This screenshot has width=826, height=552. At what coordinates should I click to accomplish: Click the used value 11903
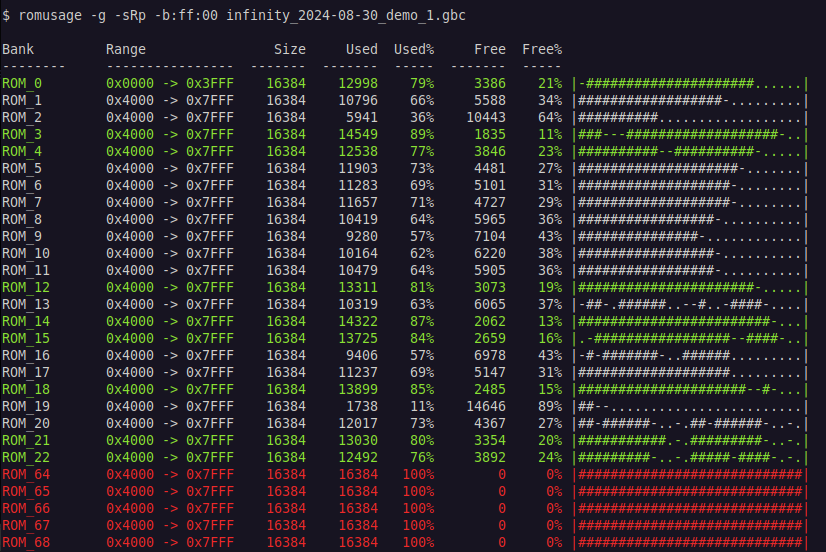358,168
